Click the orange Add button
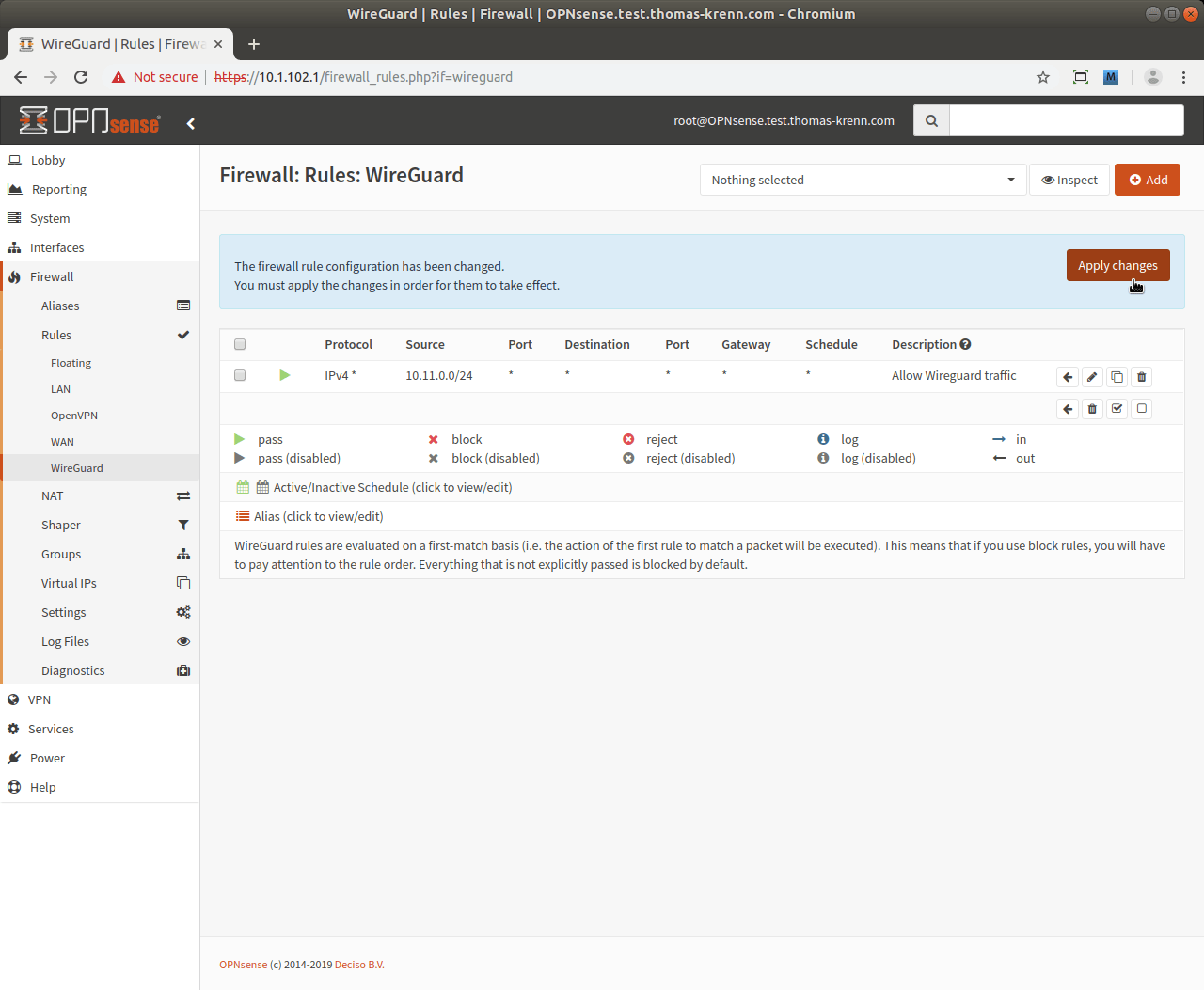The image size is (1204, 990). point(1147,180)
